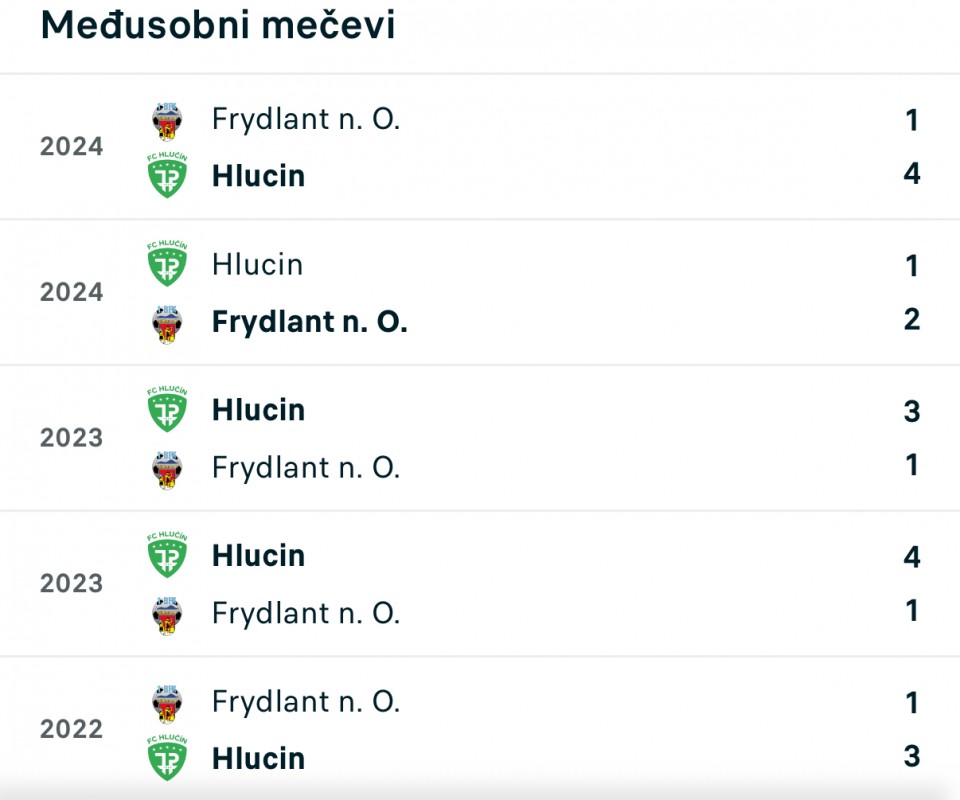This screenshot has width=960, height=800.
Task: Click Hlucin logo in the 1-2 match
Action: click(x=167, y=264)
